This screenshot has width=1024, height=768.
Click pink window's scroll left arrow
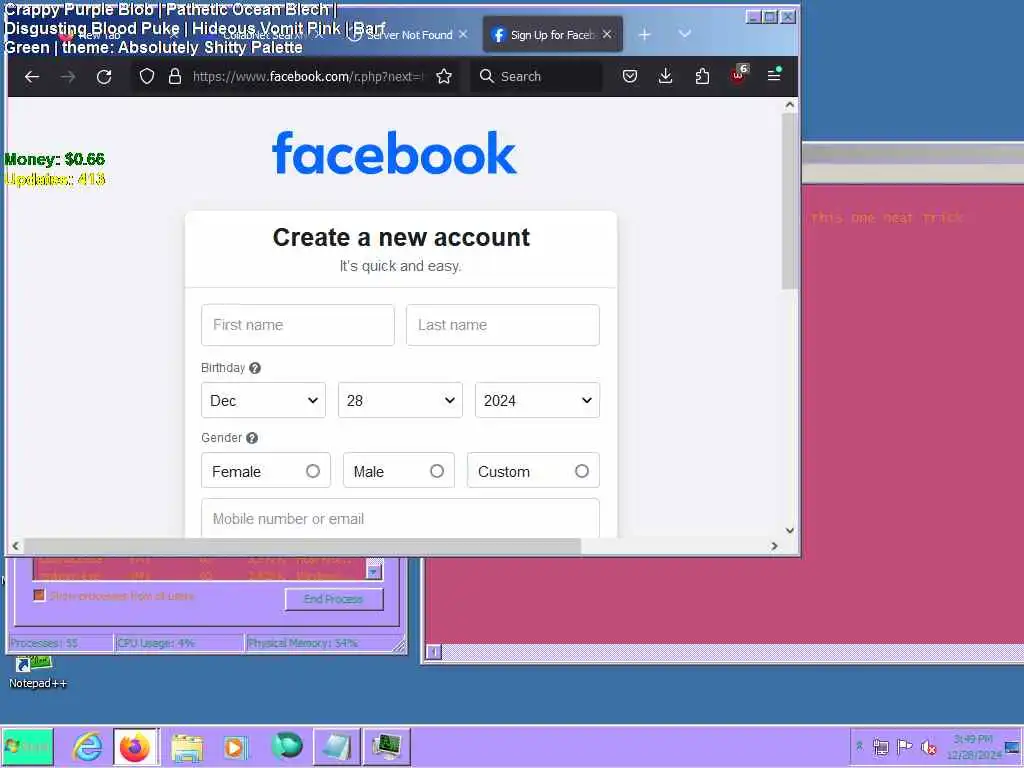434,652
